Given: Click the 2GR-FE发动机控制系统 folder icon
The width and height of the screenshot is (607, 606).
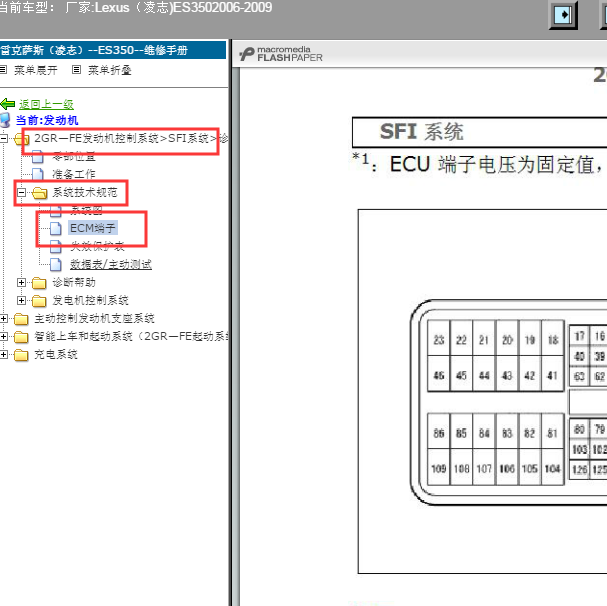Looking at the screenshot, I should [x=21, y=139].
